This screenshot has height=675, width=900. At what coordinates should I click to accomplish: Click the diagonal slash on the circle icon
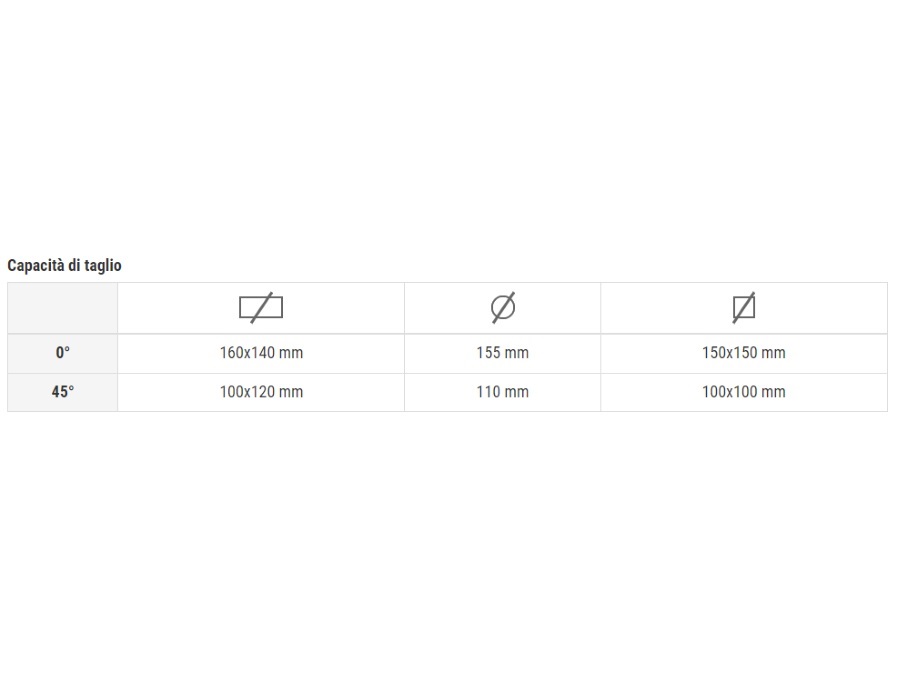coord(503,308)
